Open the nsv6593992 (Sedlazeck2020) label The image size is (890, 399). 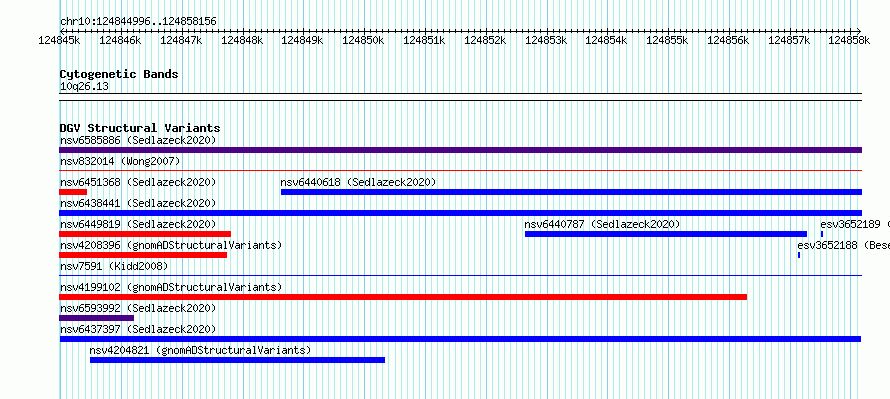click(x=138, y=308)
